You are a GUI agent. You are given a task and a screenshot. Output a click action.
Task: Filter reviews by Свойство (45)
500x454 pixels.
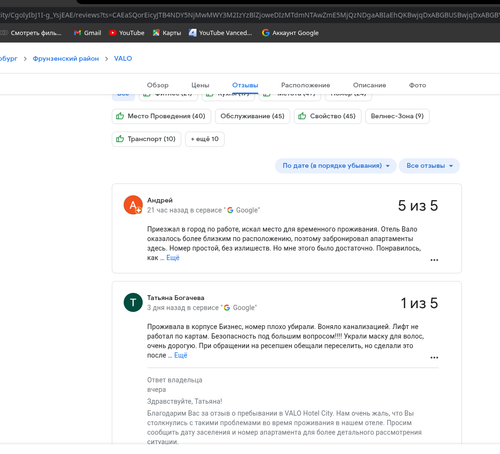tap(328, 116)
